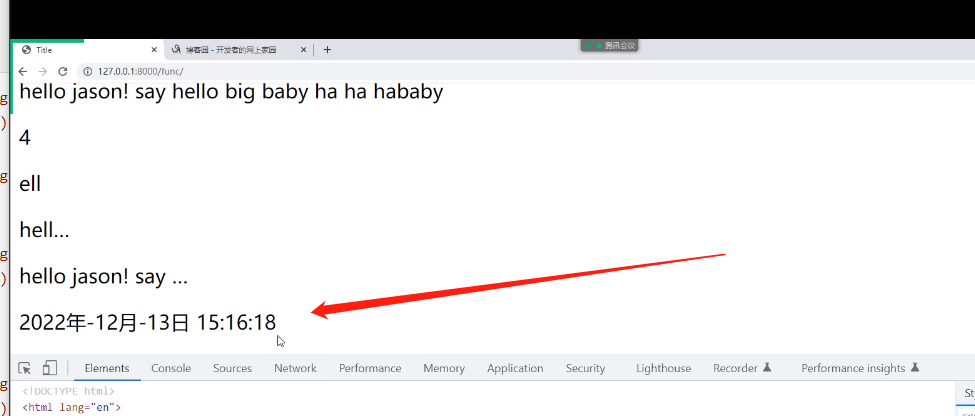This screenshot has height=416, width=975.
Task: Select the Title browser tab
Action: click(88, 50)
